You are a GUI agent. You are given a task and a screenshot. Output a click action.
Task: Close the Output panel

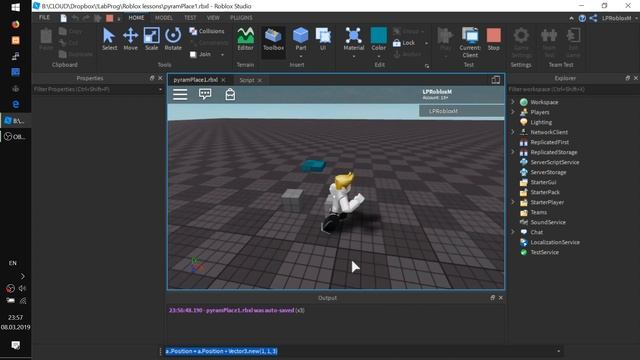(x=501, y=298)
